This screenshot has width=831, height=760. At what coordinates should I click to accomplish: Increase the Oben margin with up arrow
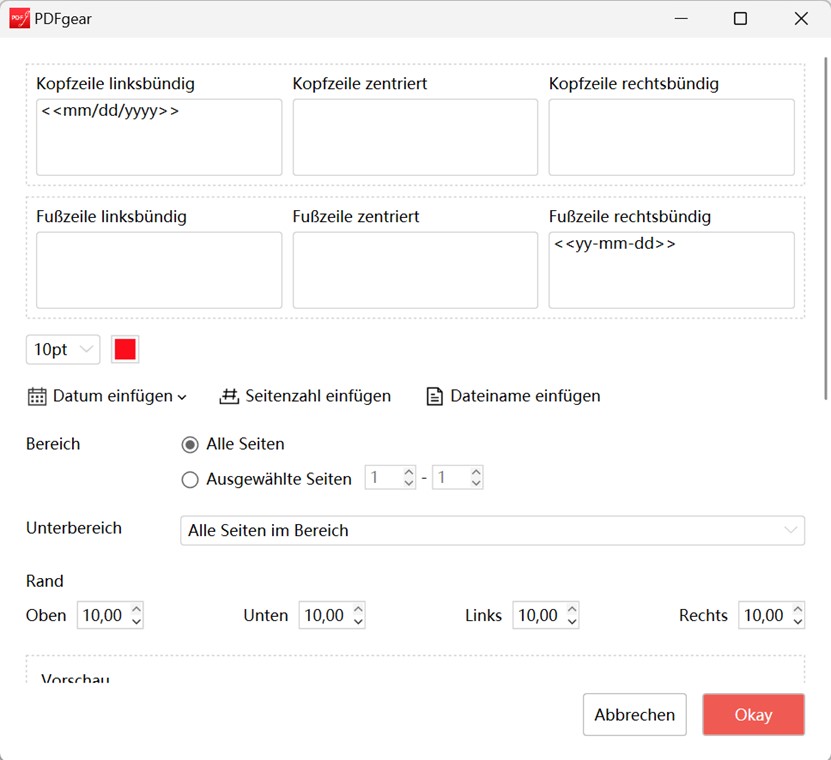coord(136,609)
